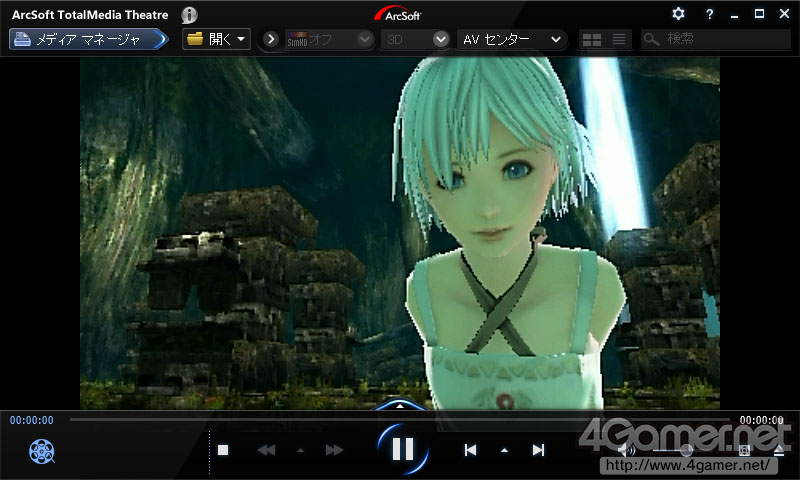Open help with the question mark
Image resolution: width=800 pixels, height=480 pixels.
709,14
